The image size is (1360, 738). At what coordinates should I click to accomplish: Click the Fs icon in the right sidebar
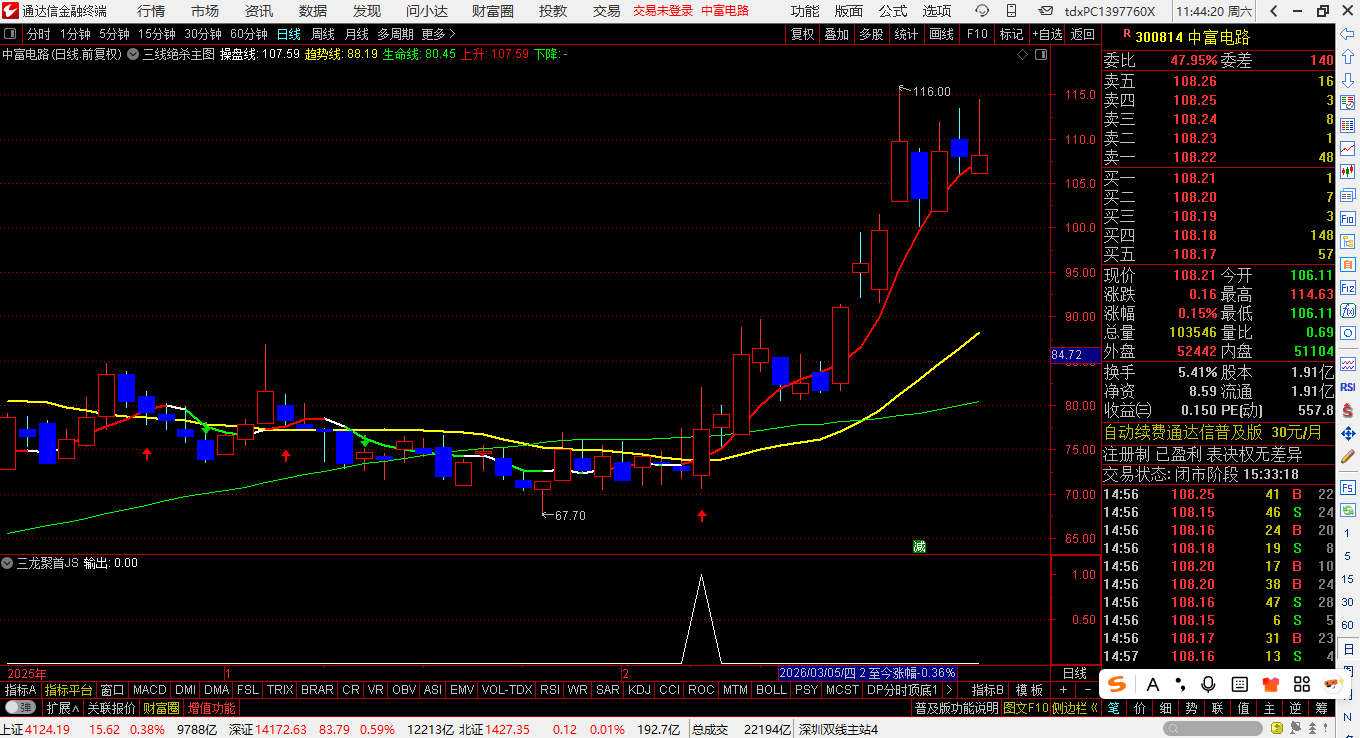click(1349, 487)
